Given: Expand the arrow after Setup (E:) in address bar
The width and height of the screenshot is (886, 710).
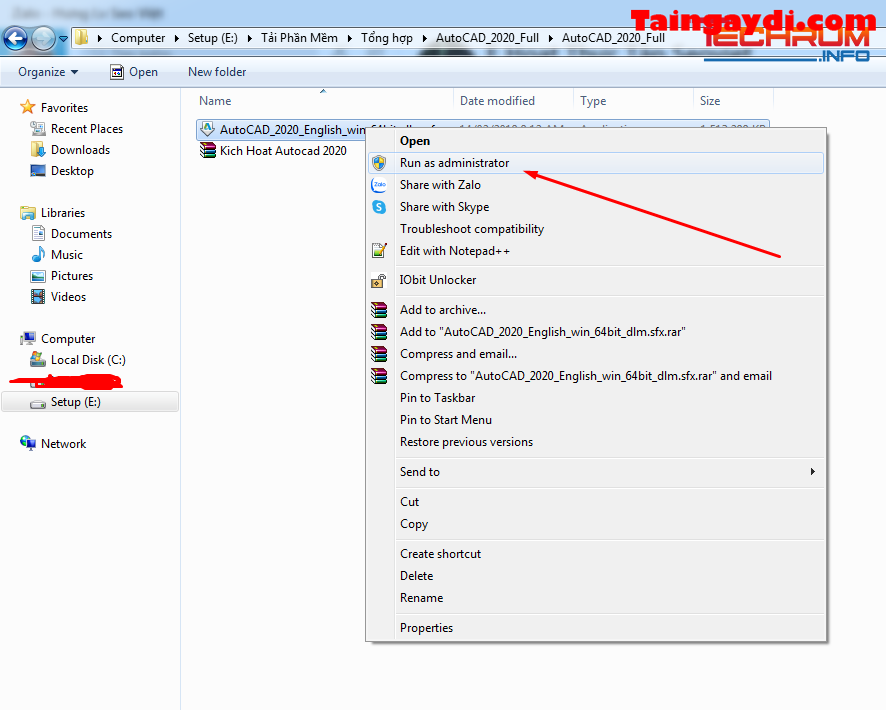Looking at the screenshot, I should [249, 38].
